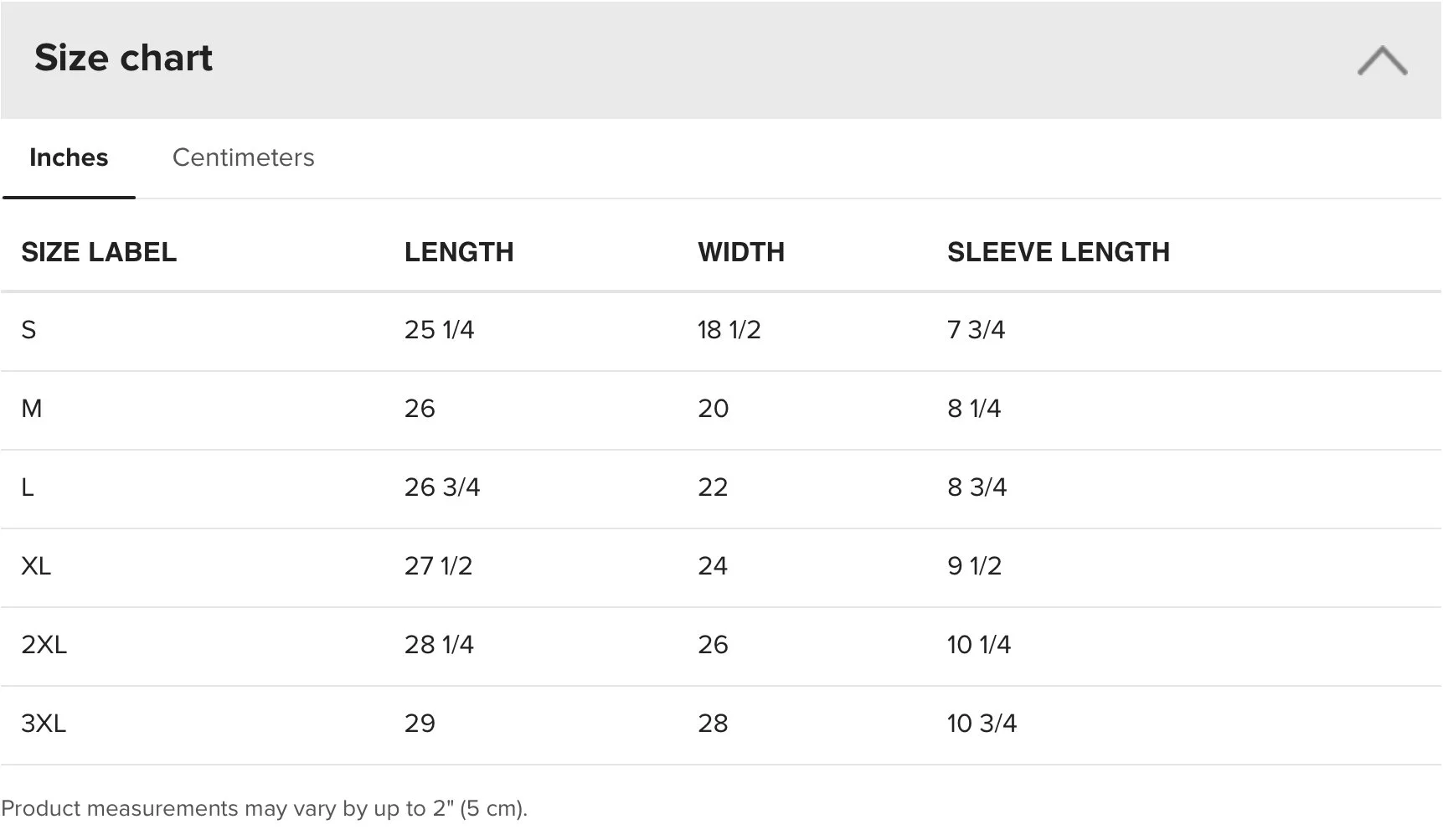Click the 10 3/4 sleeve length value

point(982,724)
